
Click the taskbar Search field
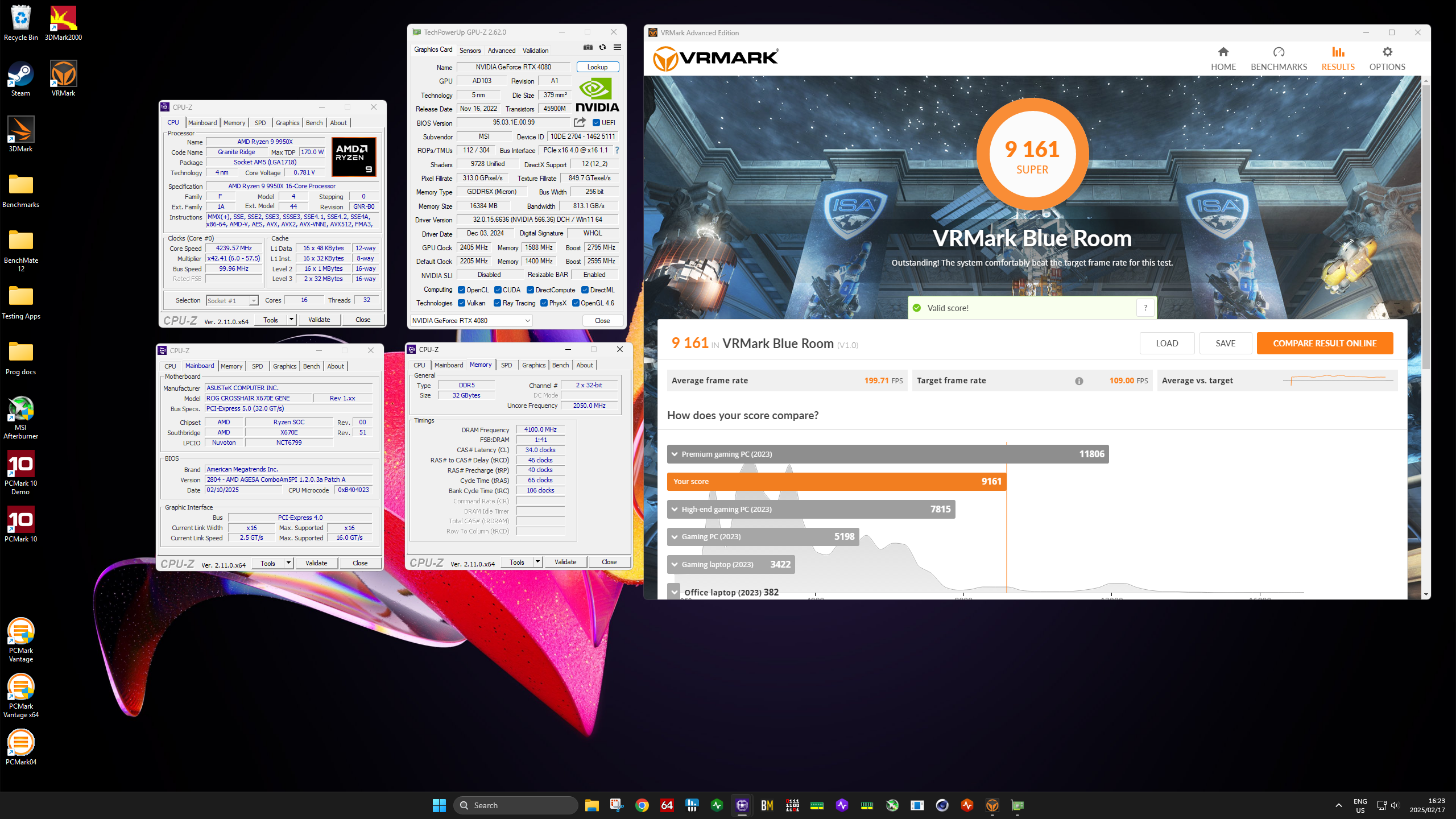pos(516,805)
